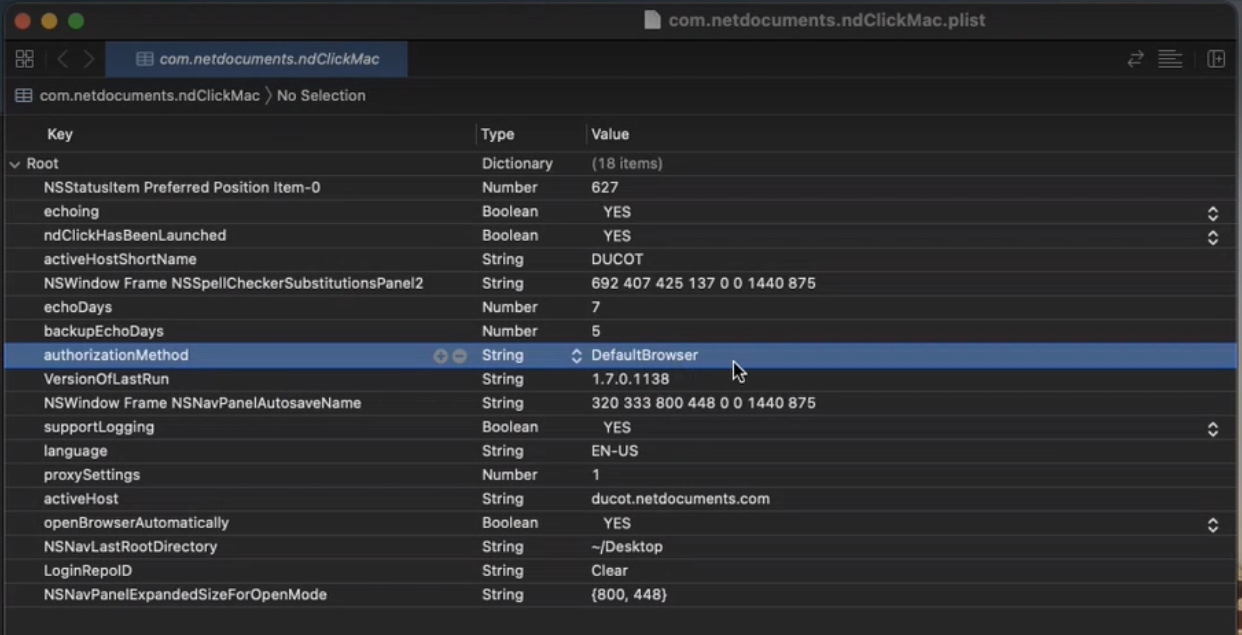Collapse the Root dictionary

coord(15,164)
